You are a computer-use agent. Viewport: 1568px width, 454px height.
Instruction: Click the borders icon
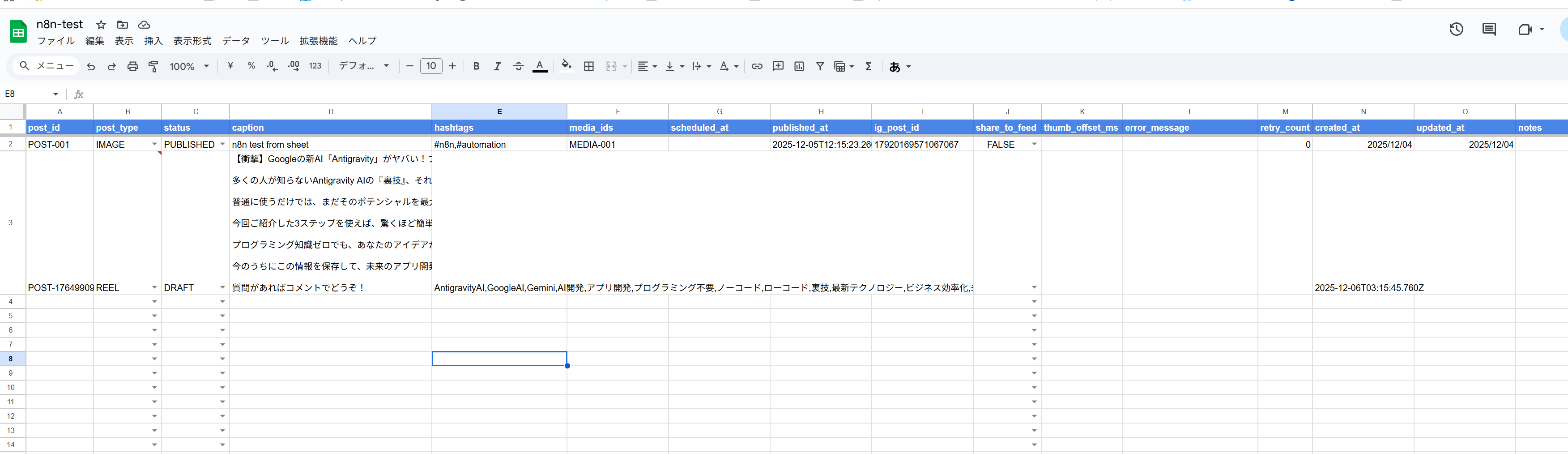[x=588, y=66]
